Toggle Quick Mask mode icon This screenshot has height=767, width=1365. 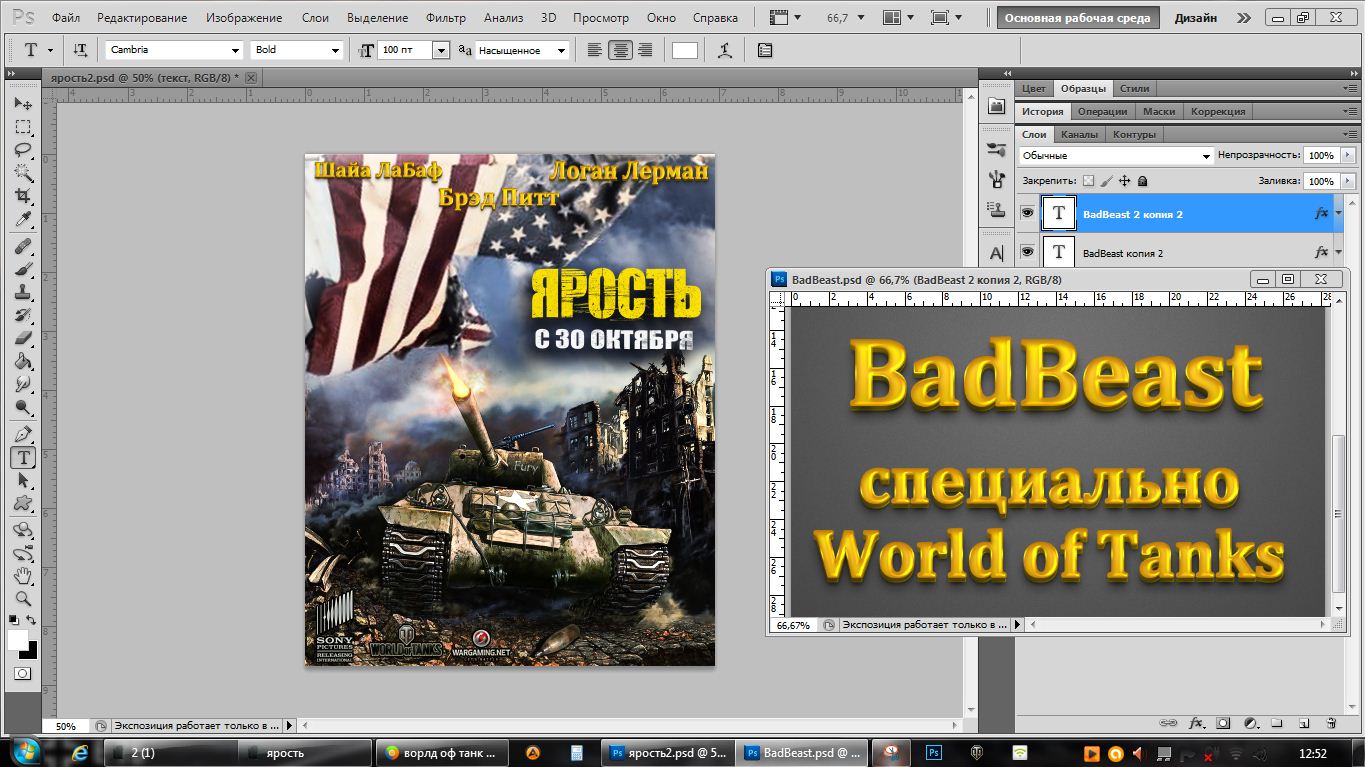point(23,674)
